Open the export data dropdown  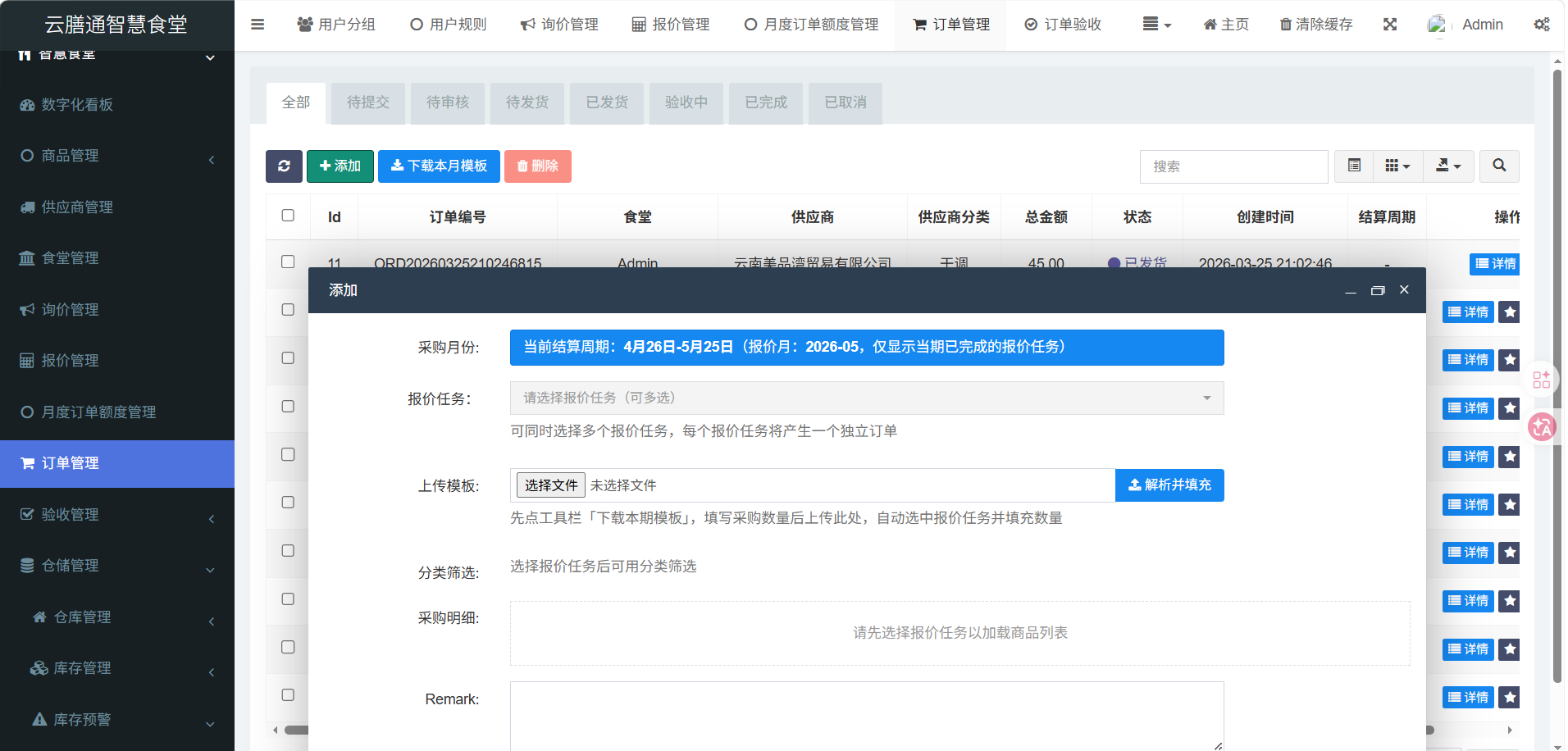point(1448,166)
